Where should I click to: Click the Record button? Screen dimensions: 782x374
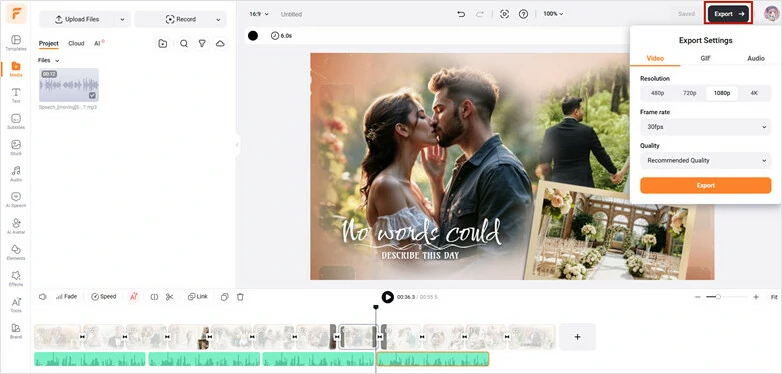point(181,19)
